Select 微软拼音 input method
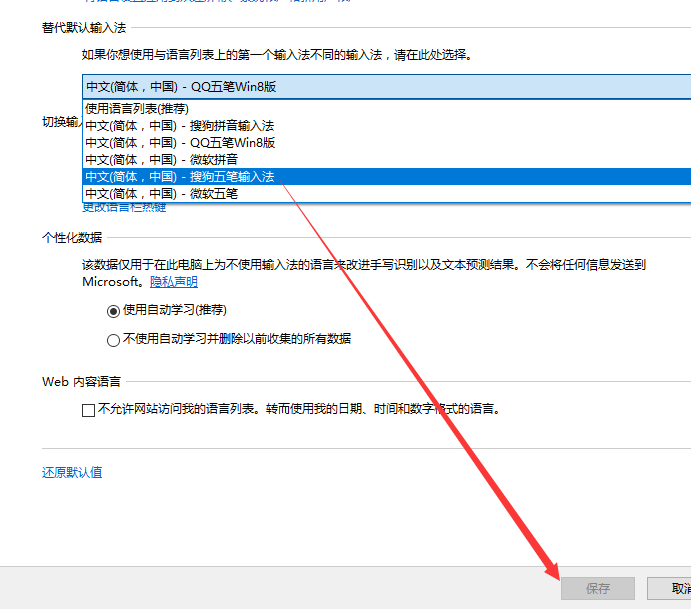The height and width of the screenshot is (609, 691). click(x=386, y=160)
